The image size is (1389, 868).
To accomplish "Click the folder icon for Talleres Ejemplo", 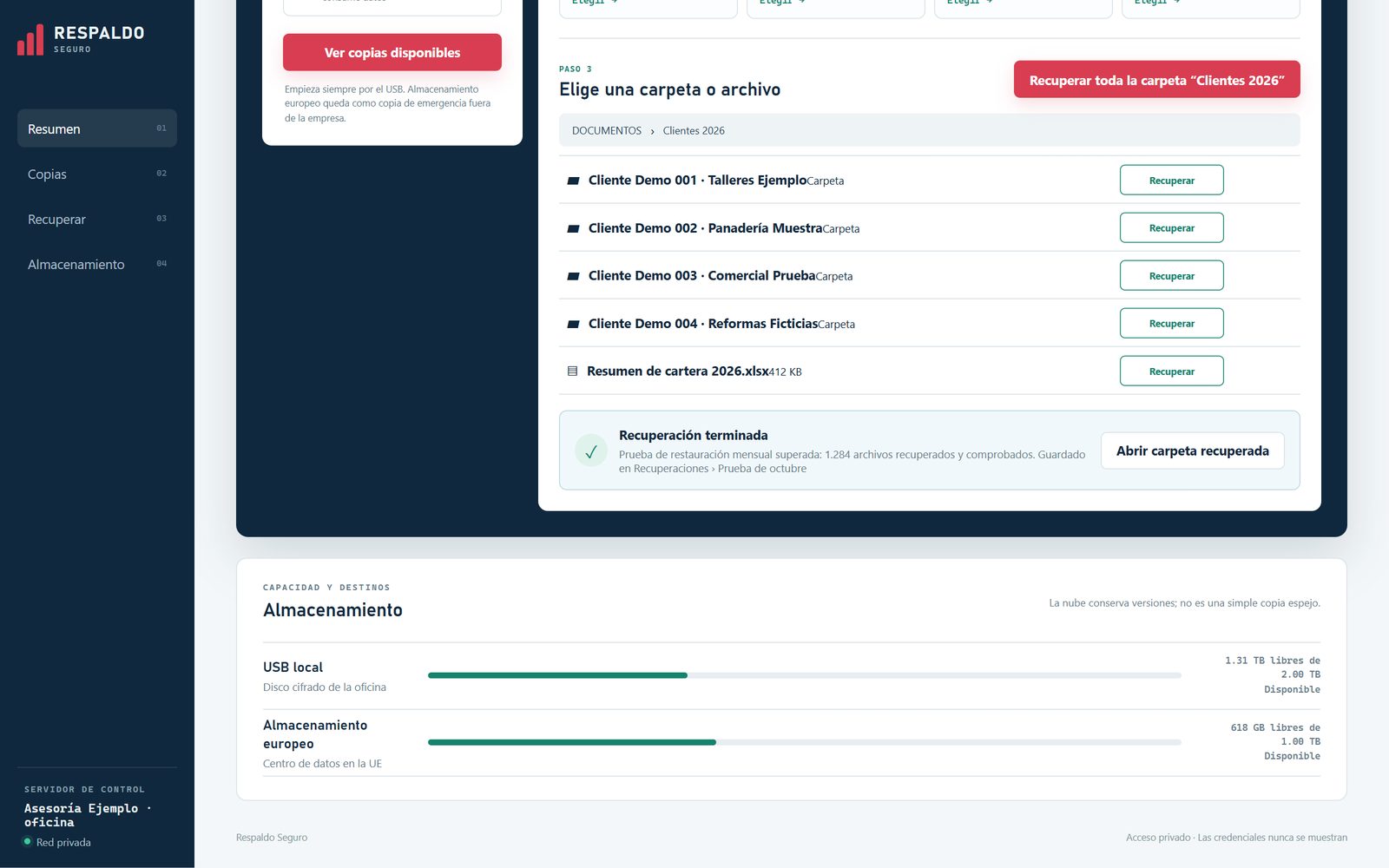I will click(573, 181).
